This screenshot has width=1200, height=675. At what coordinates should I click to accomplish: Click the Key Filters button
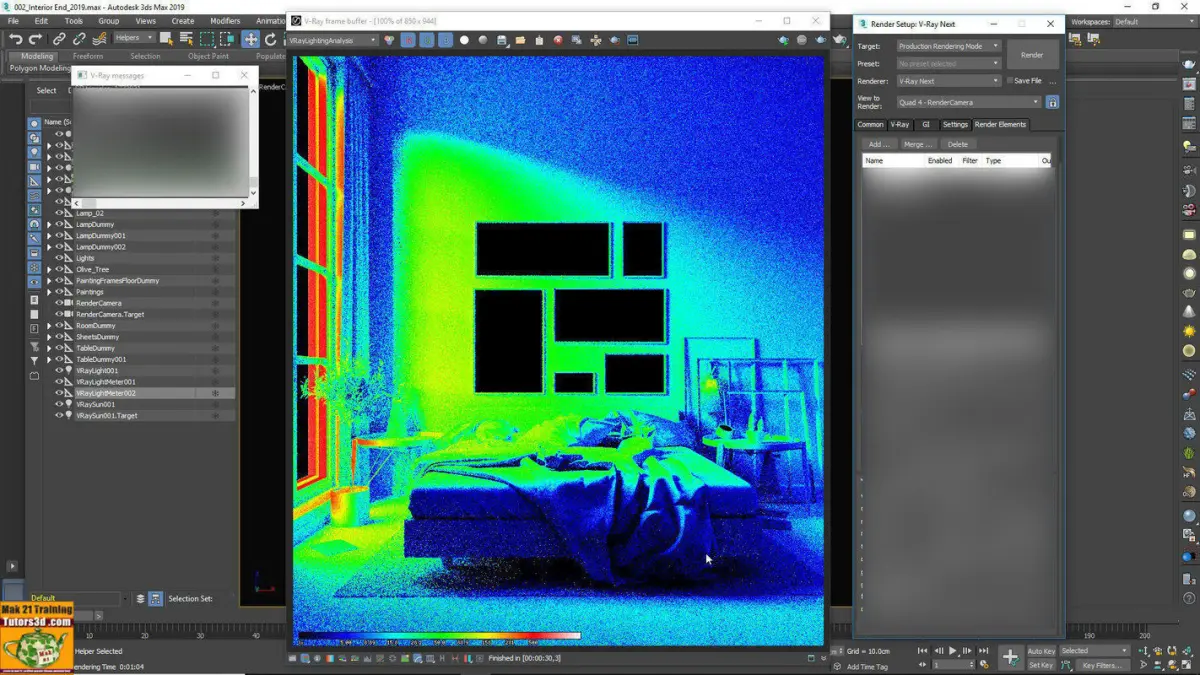[x=1102, y=665]
